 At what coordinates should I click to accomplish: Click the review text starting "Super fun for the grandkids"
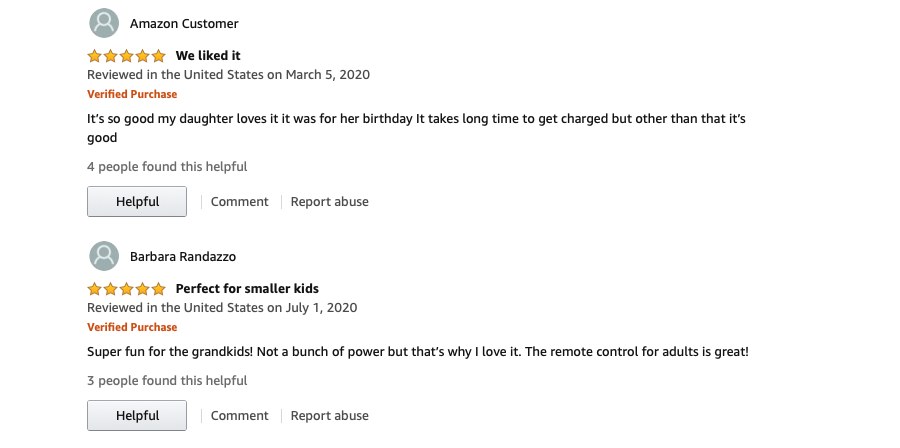pyautogui.click(x=417, y=352)
